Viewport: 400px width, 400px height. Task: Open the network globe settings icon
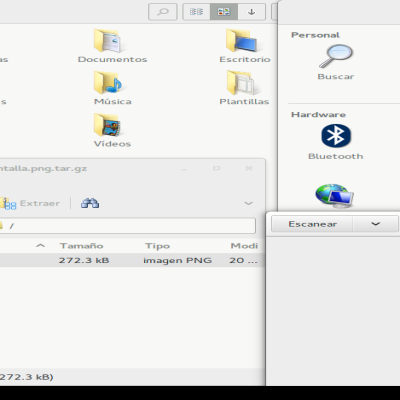coord(335,196)
